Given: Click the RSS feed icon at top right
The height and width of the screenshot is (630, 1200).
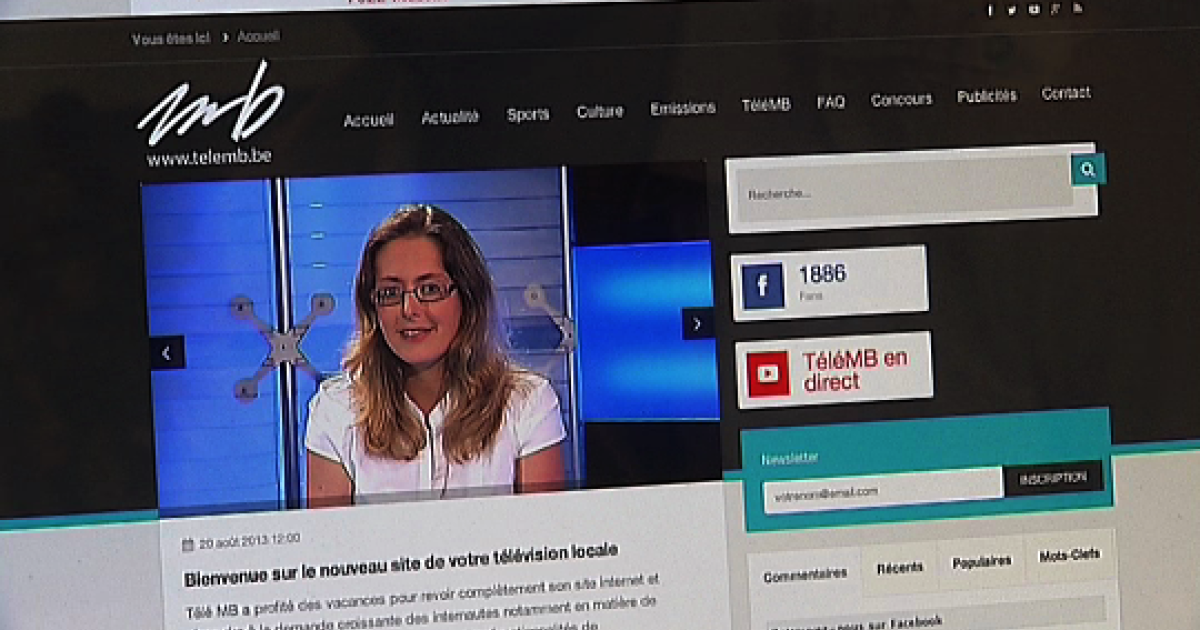Looking at the screenshot, I should click(1077, 9).
